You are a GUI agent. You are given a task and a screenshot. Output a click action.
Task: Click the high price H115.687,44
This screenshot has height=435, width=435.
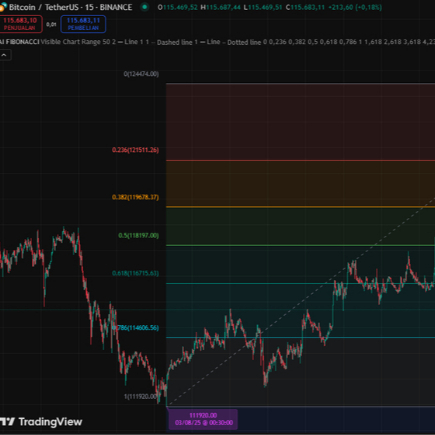click(x=220, y=7)
